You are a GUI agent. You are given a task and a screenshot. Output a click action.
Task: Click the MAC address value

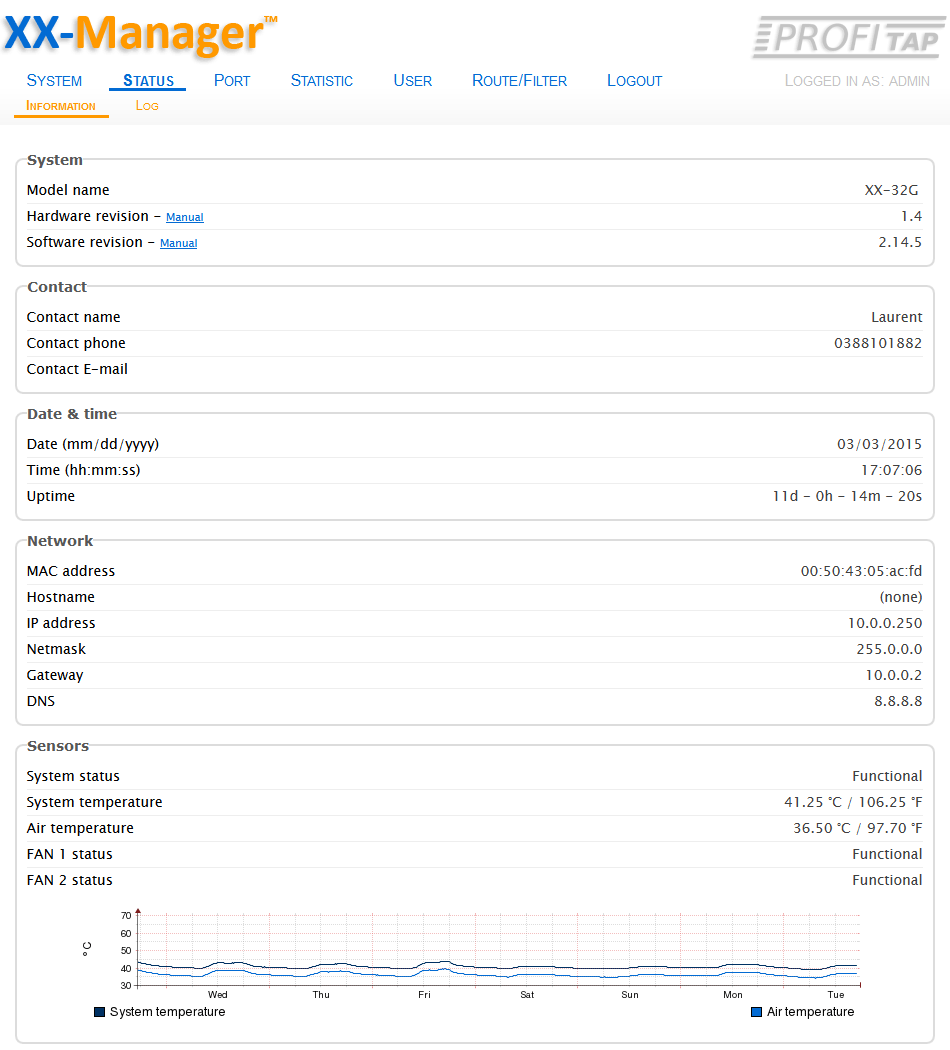click(x=861, y=571)
